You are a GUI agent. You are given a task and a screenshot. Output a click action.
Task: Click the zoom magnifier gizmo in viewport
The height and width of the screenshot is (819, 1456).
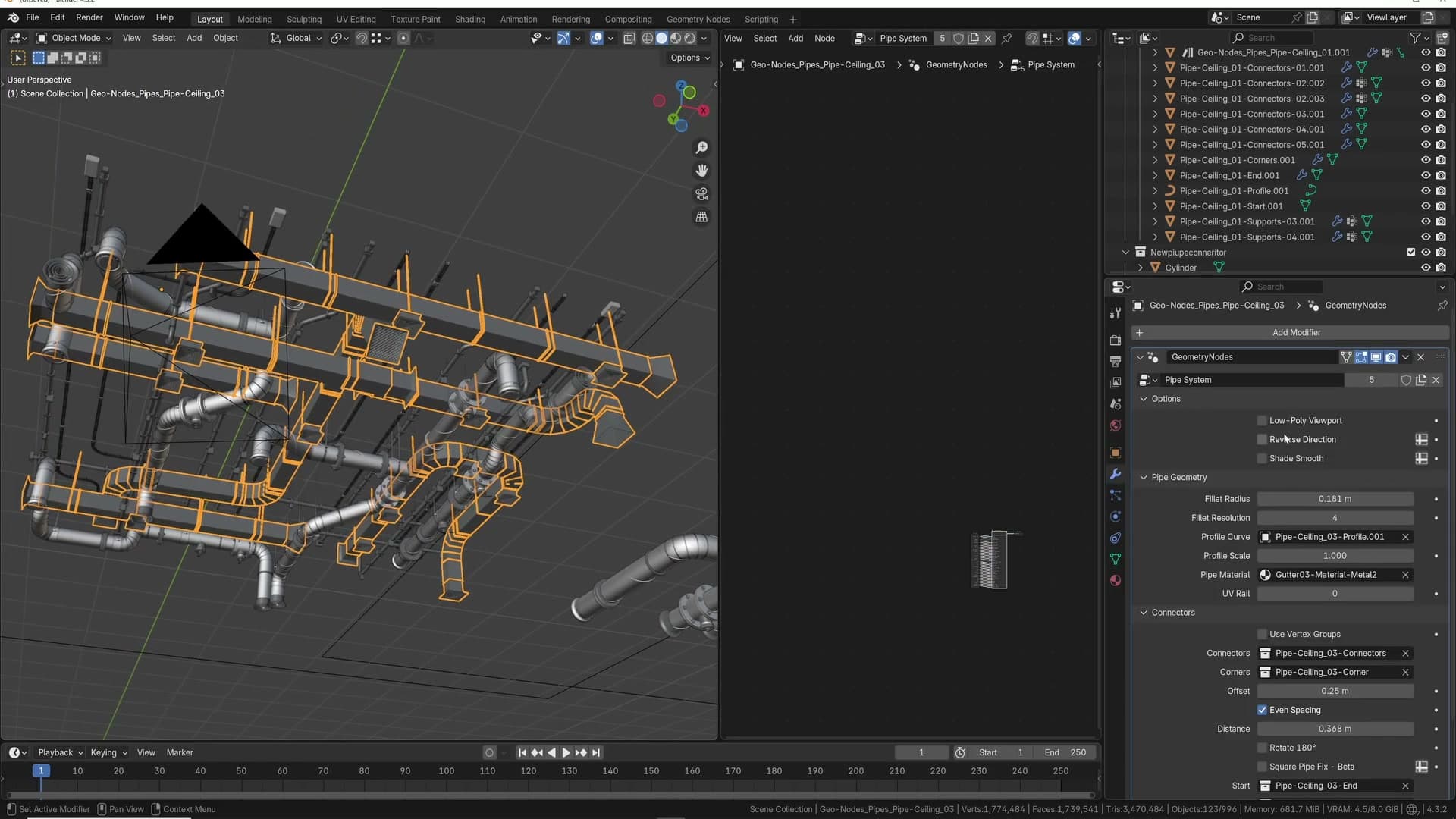click(701, 147)
